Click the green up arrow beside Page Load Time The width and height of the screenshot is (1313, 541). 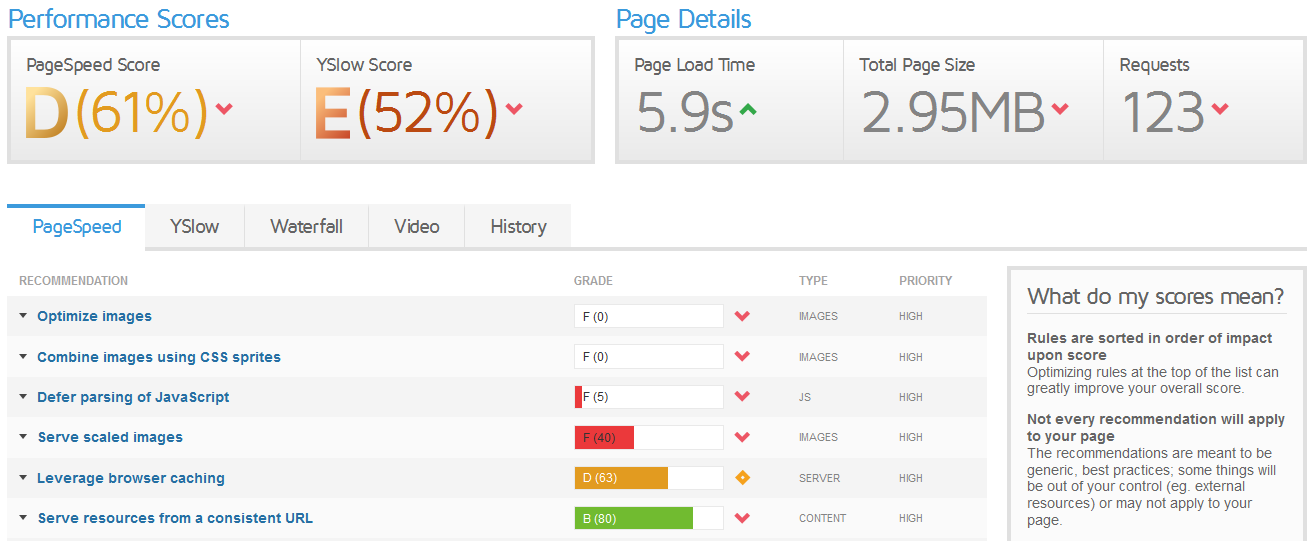pyautogui.click(x=747, y=109)
